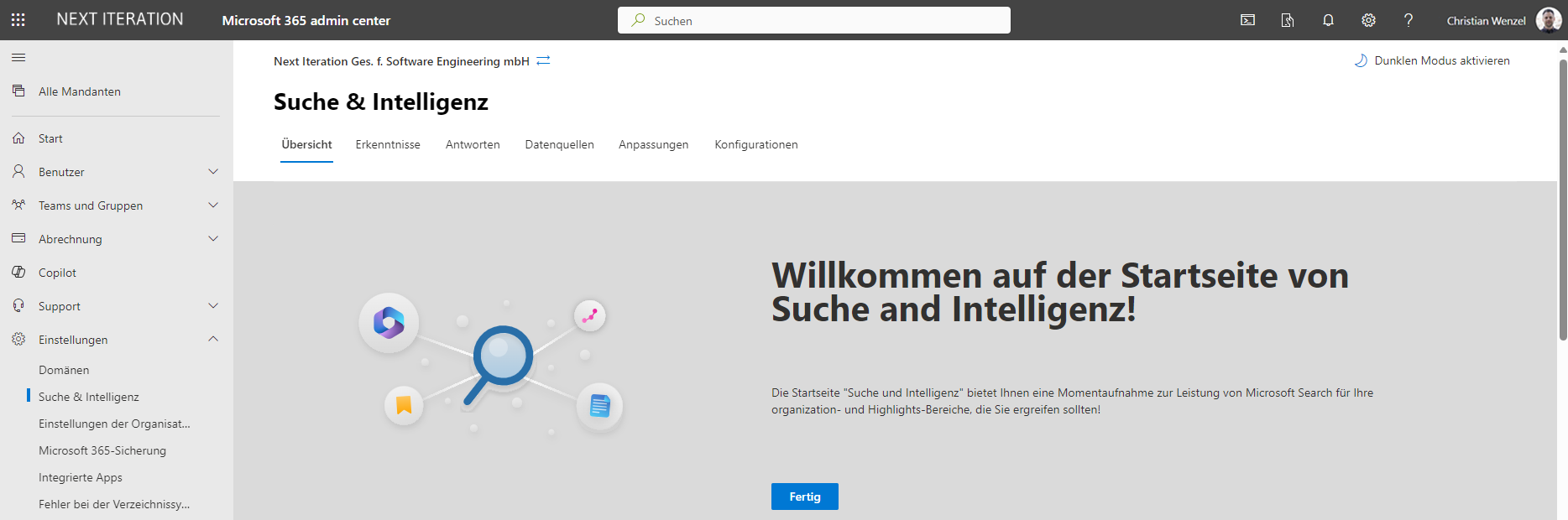
Task: Open help question mark icon
Action: pos(1409,20)
